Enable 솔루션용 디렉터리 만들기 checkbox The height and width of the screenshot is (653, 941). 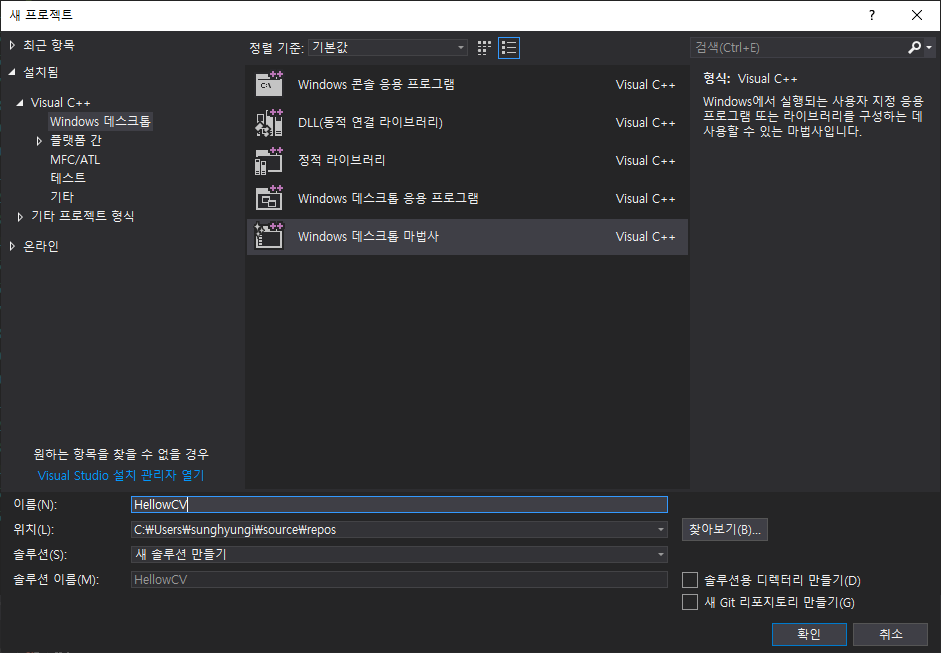click(690, 580)
